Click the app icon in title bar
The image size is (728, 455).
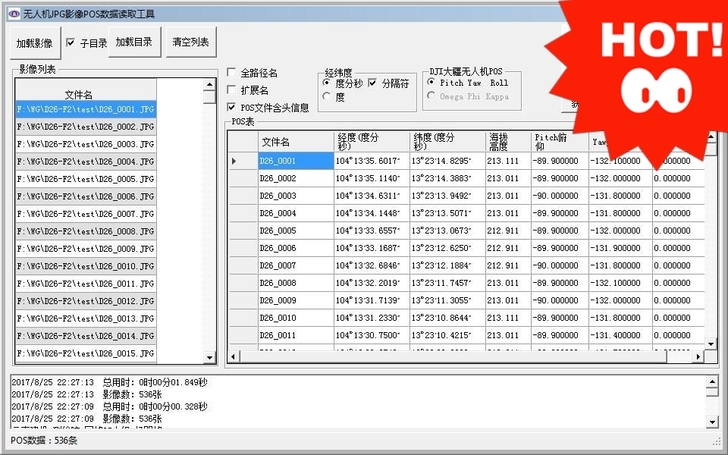(13, 13)
